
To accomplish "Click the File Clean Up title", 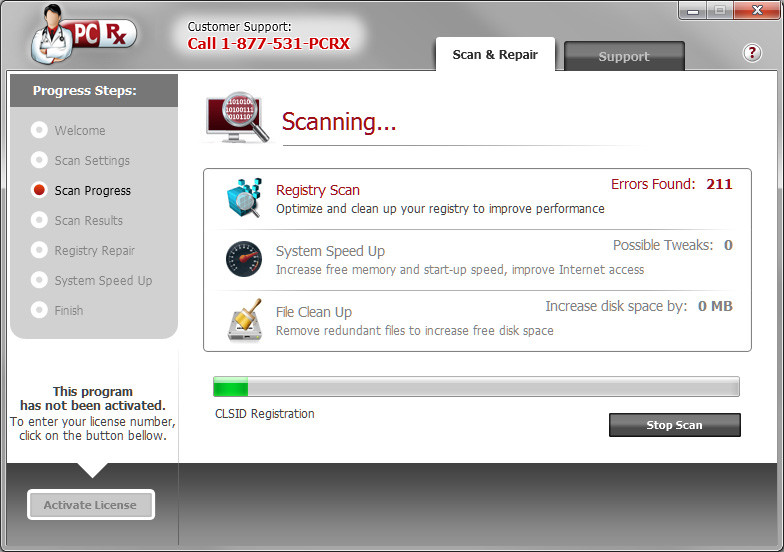I will coord(314,312).
